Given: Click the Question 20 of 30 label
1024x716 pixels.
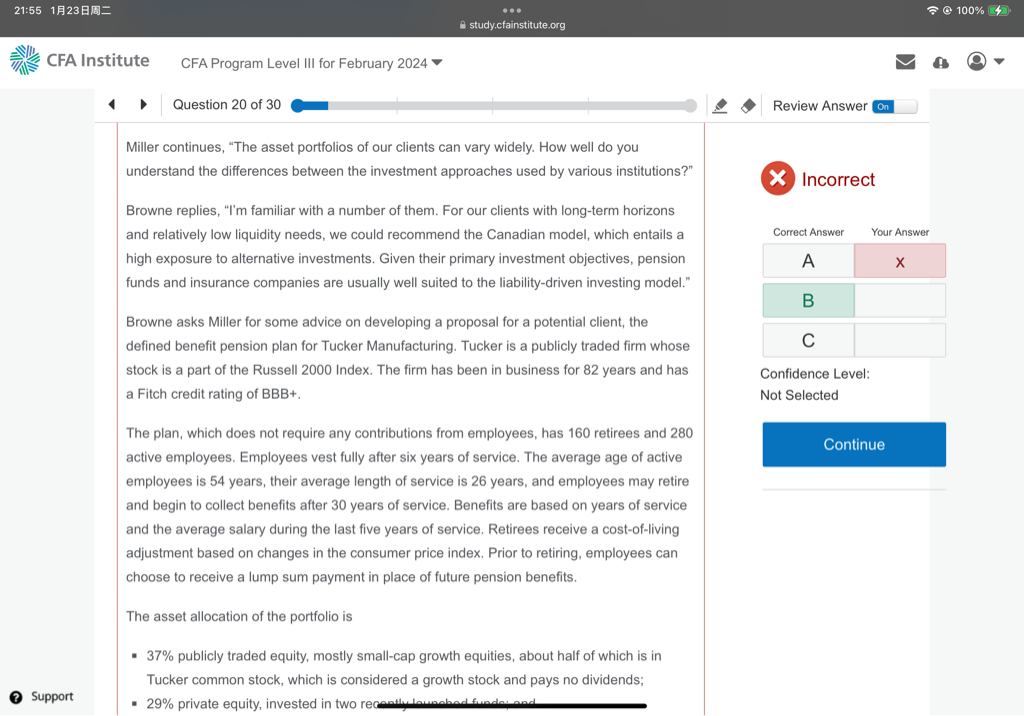Looking at the screenshot, I should (227, 105).
